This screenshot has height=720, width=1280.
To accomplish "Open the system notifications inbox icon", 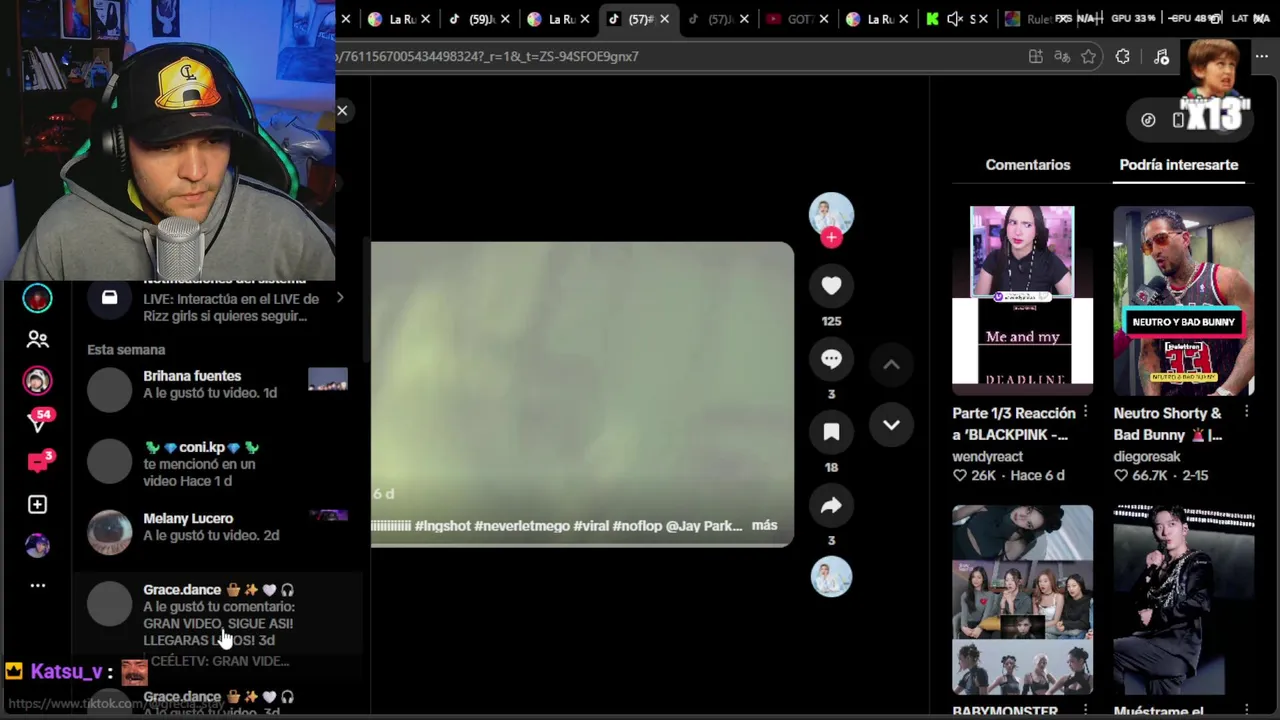I will (109, 298).
